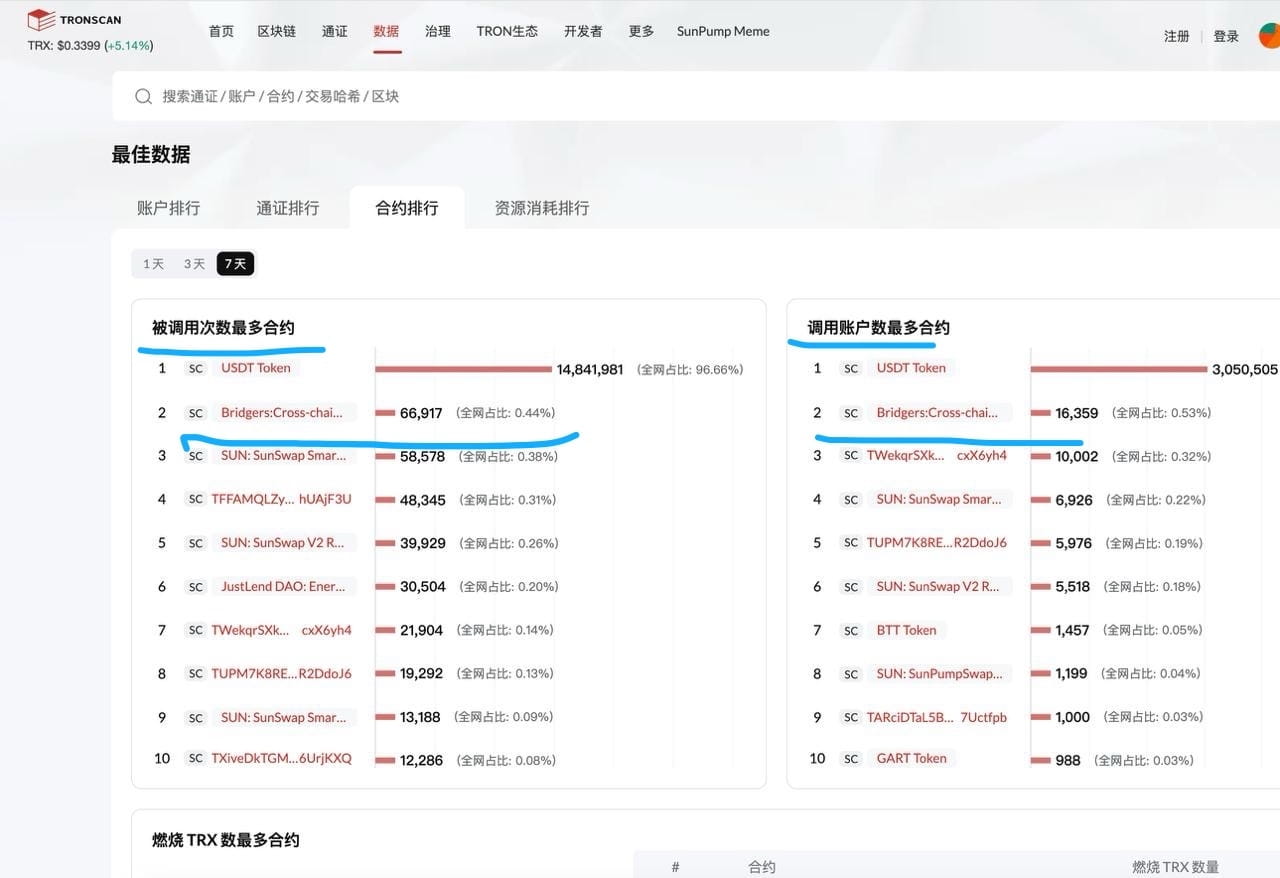Click the 燃烧 TRX 数最多合约 heading

point(226,841)
